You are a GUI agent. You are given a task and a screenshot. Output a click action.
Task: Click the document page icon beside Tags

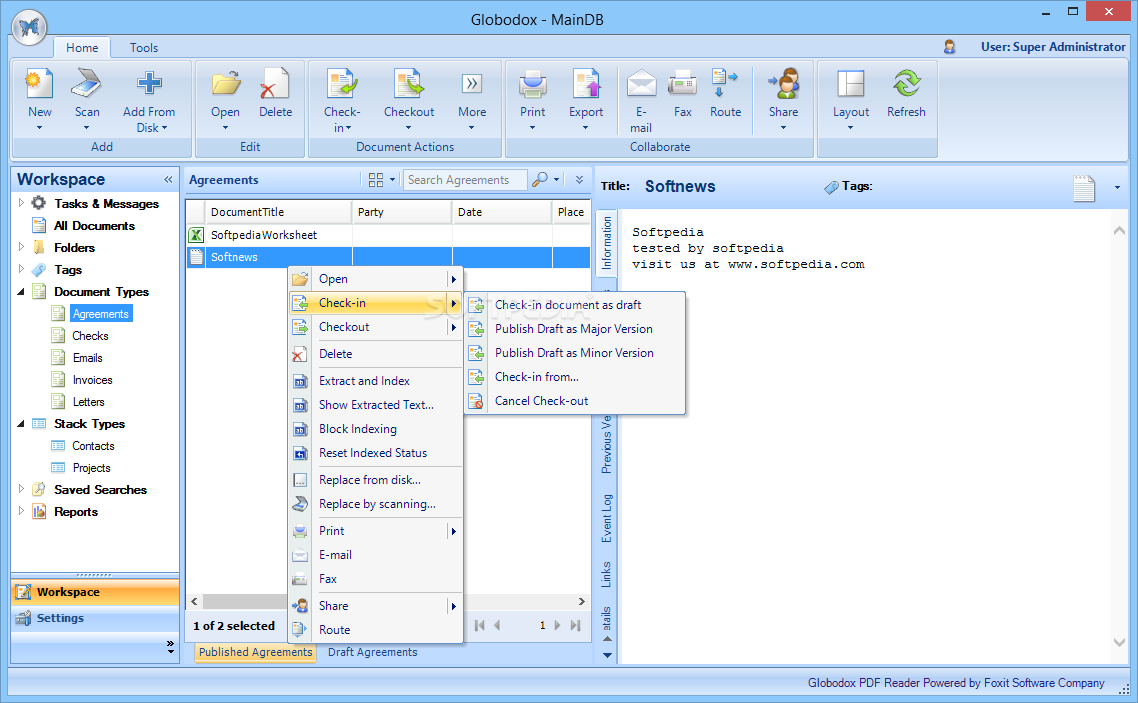pyautogui.click(x=1084, y=188)
